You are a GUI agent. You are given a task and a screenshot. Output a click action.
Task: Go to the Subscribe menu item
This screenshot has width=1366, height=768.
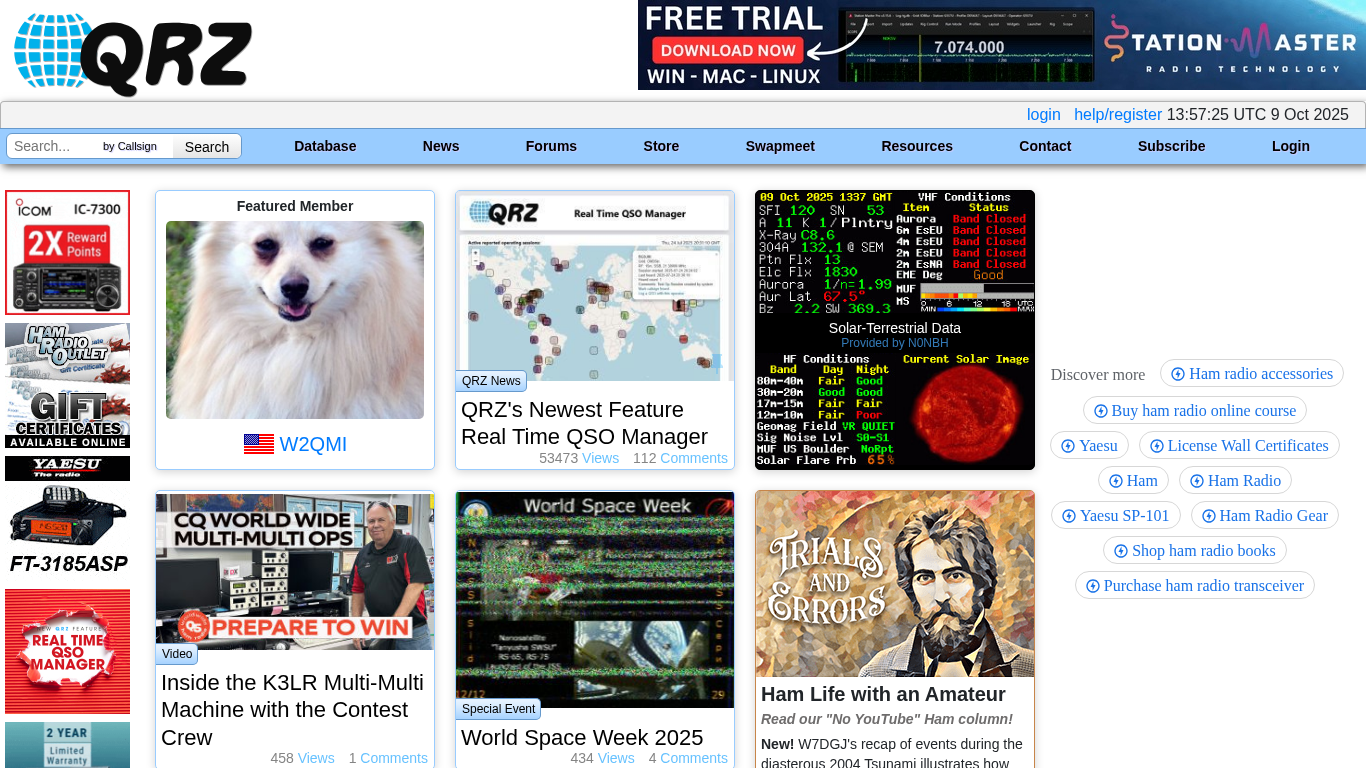click(1171, 146)
